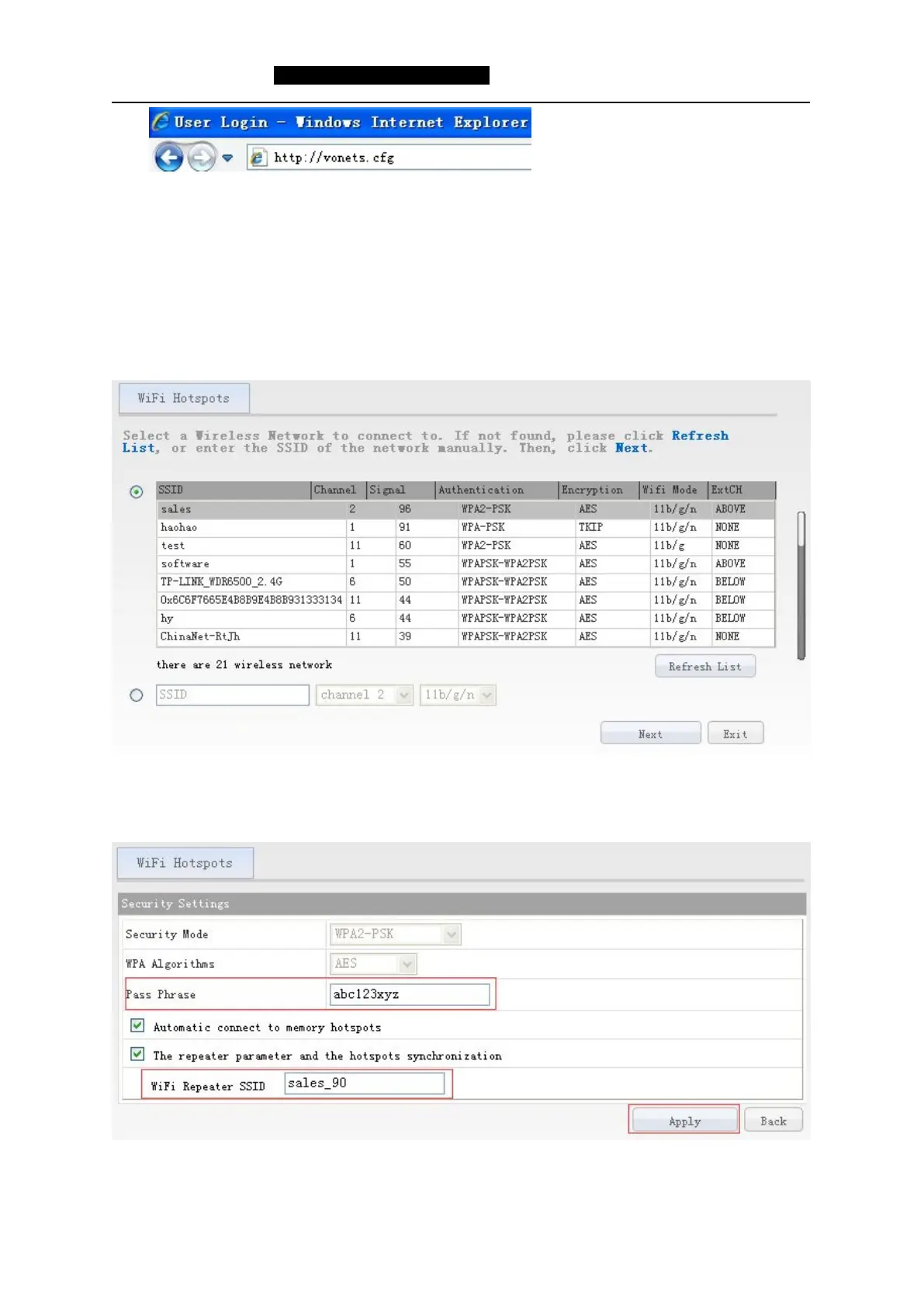Open the WiFi Hotspots tab in security settings

click(x=185, y=863)
